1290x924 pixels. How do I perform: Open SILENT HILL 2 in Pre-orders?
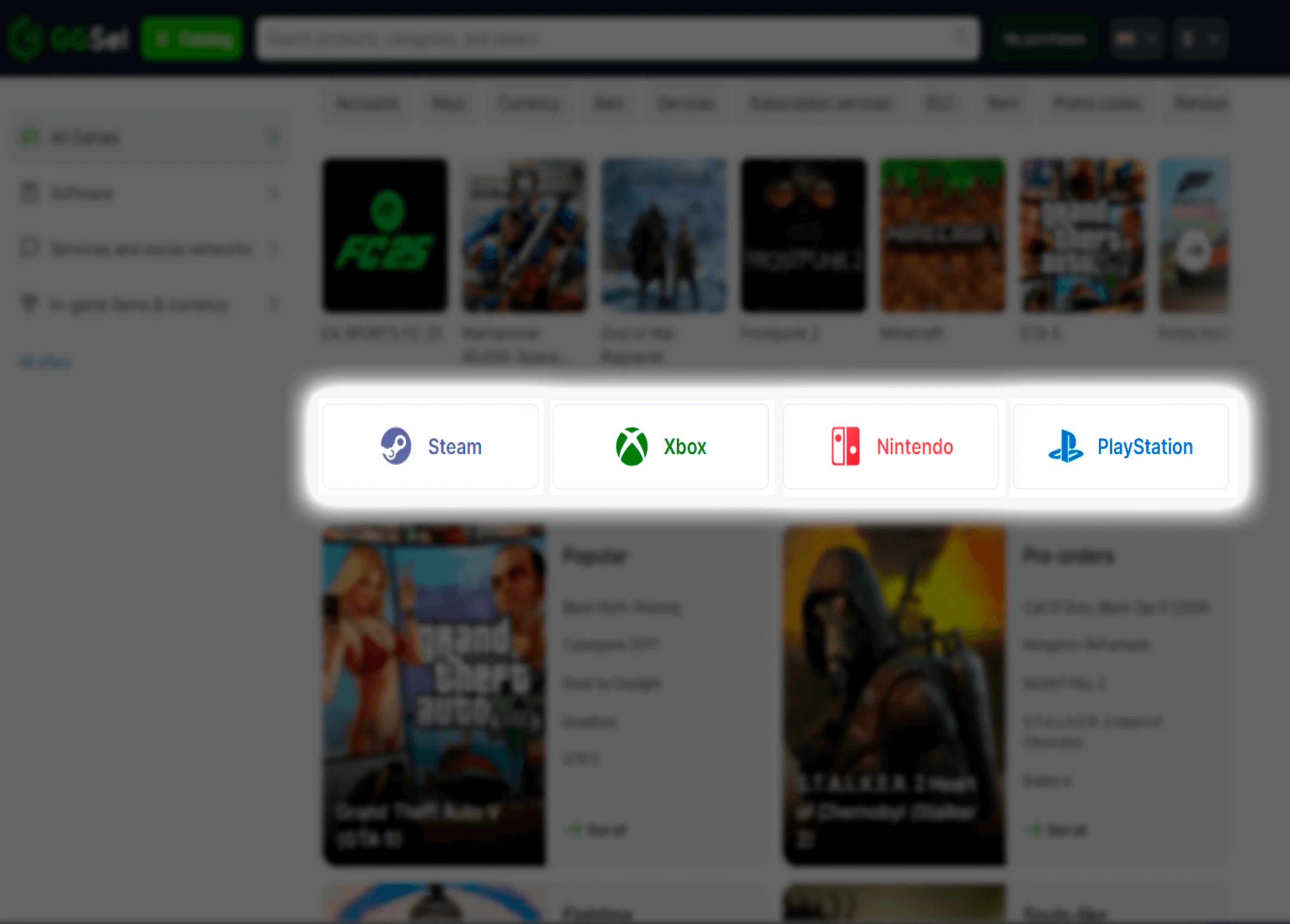(1064, 683)
